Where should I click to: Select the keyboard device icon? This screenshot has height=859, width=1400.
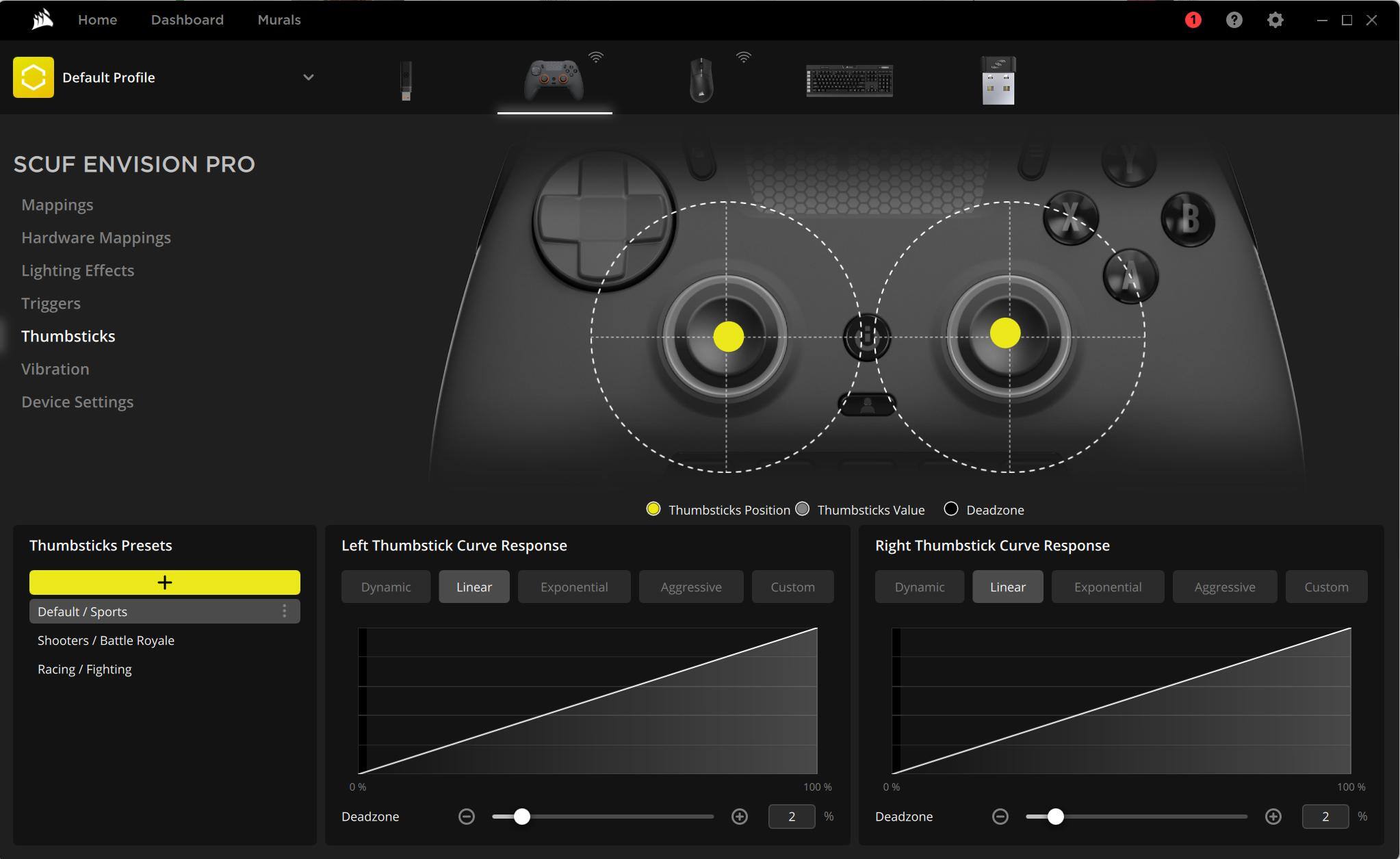[x=849, y=80]
